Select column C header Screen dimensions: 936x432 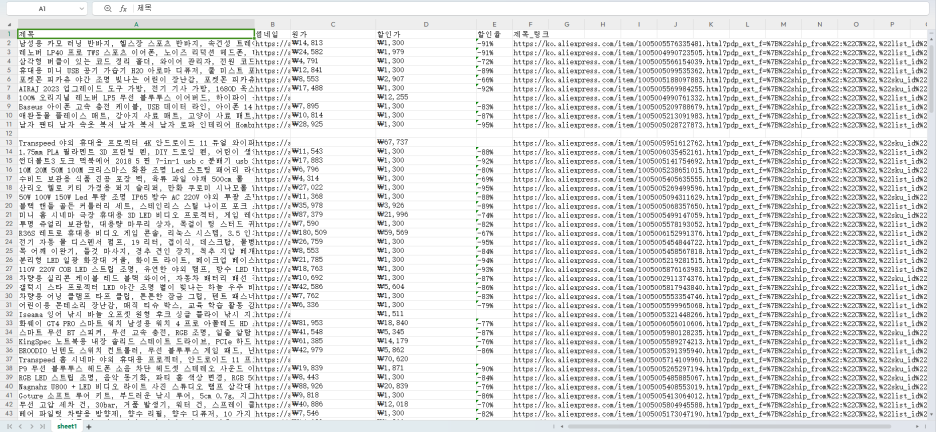[x=333, y=24]
